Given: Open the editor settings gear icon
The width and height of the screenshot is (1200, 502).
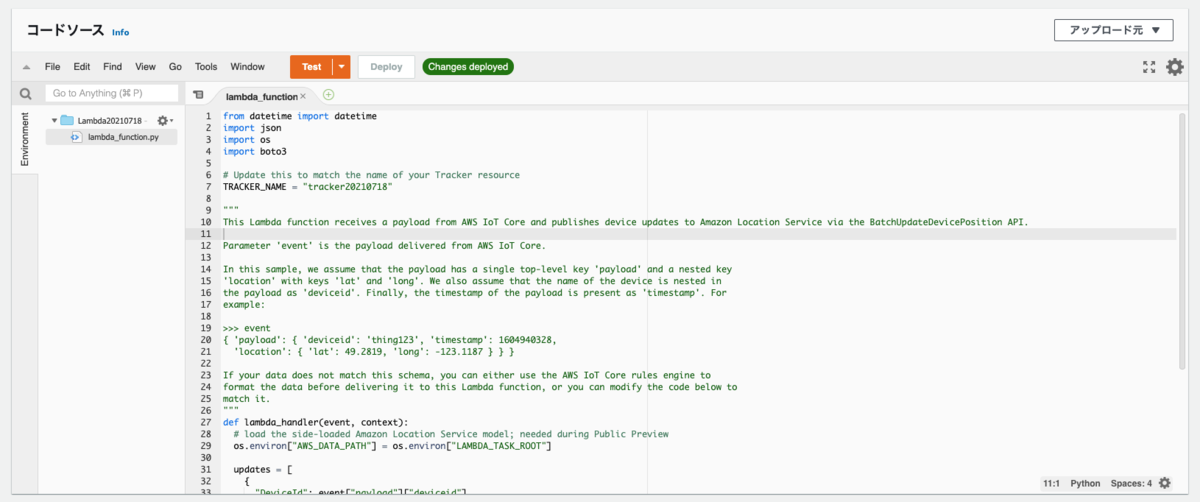Looking at the screenshot, I should 1175,67.
